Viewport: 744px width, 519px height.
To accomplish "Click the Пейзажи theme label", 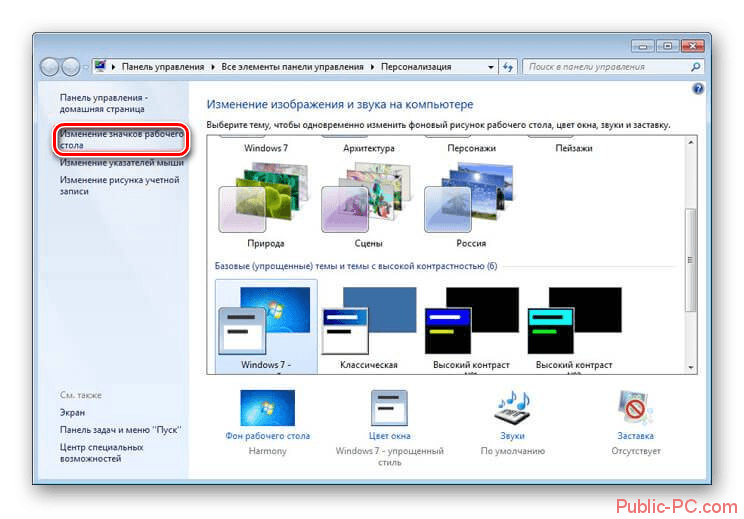I will [x=574, y=148].
